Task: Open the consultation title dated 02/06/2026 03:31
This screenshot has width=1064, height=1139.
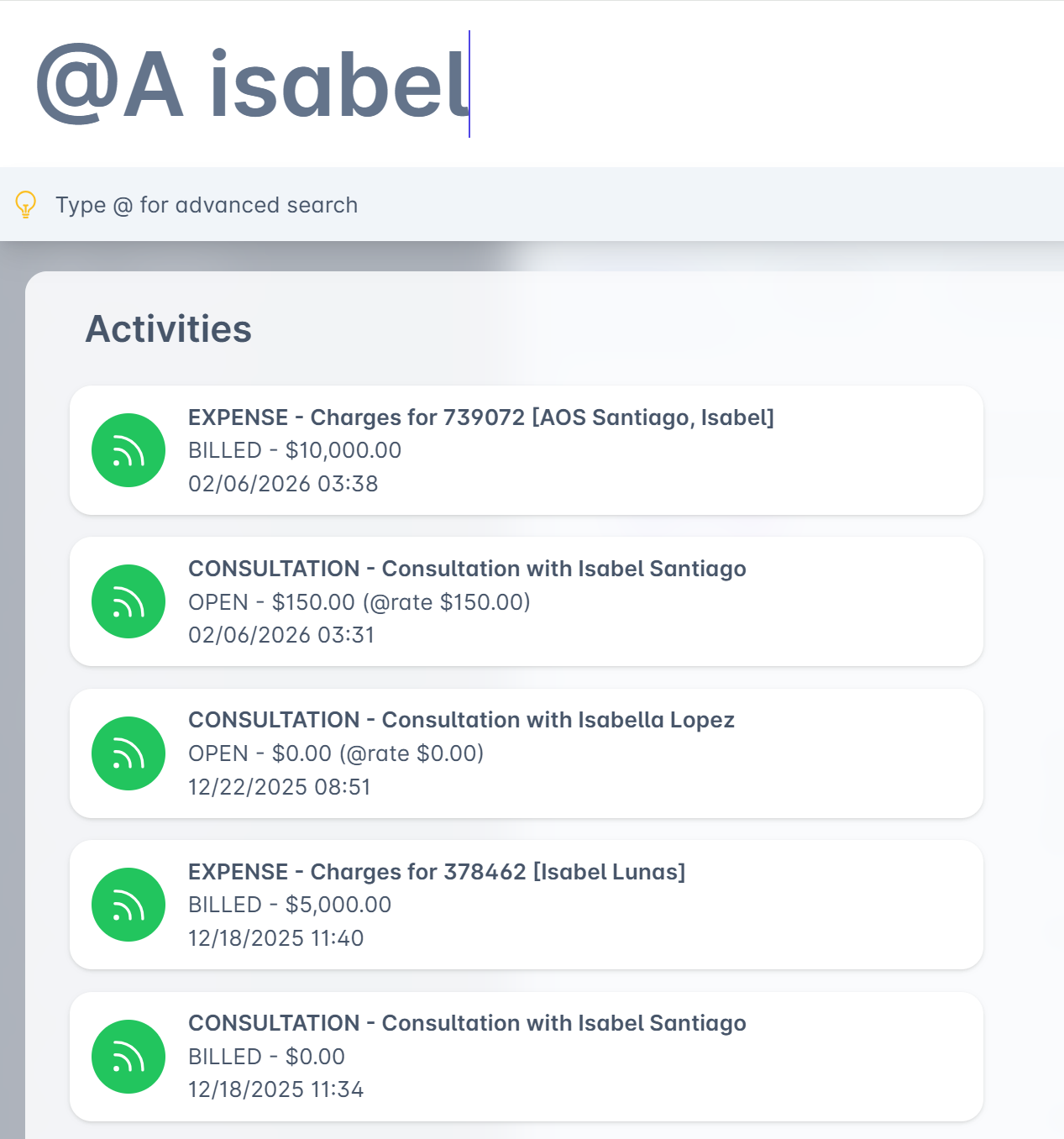Action: click(x=467, y=569)
